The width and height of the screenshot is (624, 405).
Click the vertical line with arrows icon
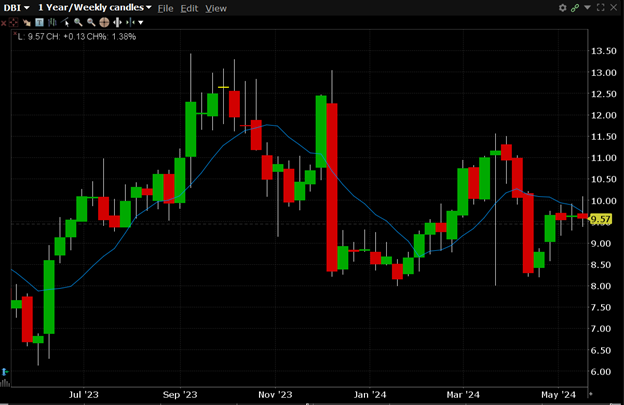[130, 23]
